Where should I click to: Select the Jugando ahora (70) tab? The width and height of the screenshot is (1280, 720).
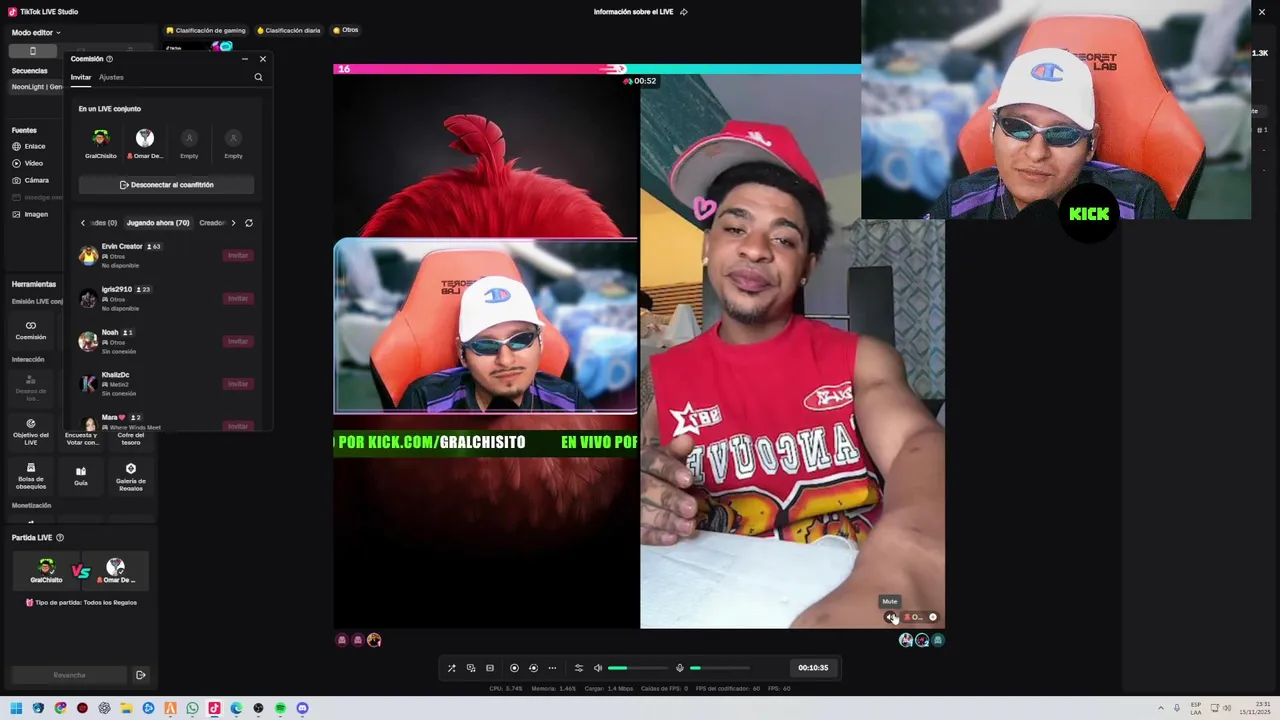coord(158,223)
